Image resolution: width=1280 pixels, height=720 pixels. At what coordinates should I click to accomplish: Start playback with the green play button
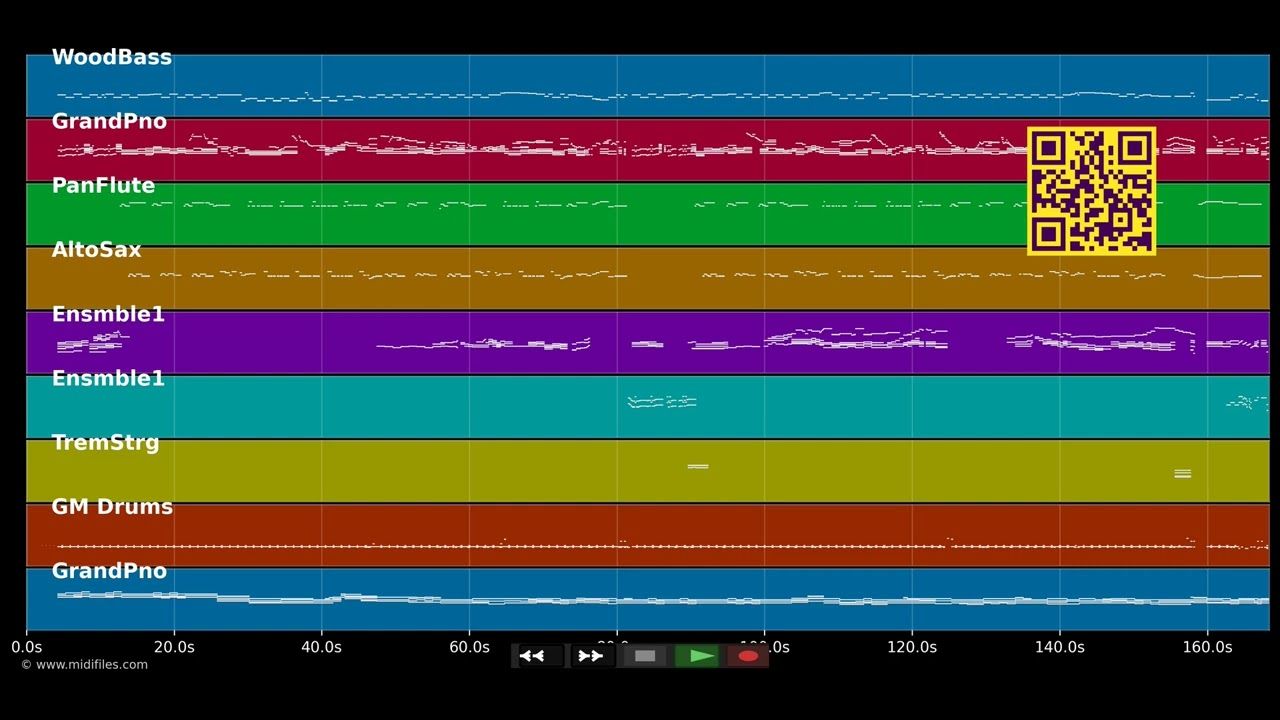pyautogui.click(x=697, y=656)
